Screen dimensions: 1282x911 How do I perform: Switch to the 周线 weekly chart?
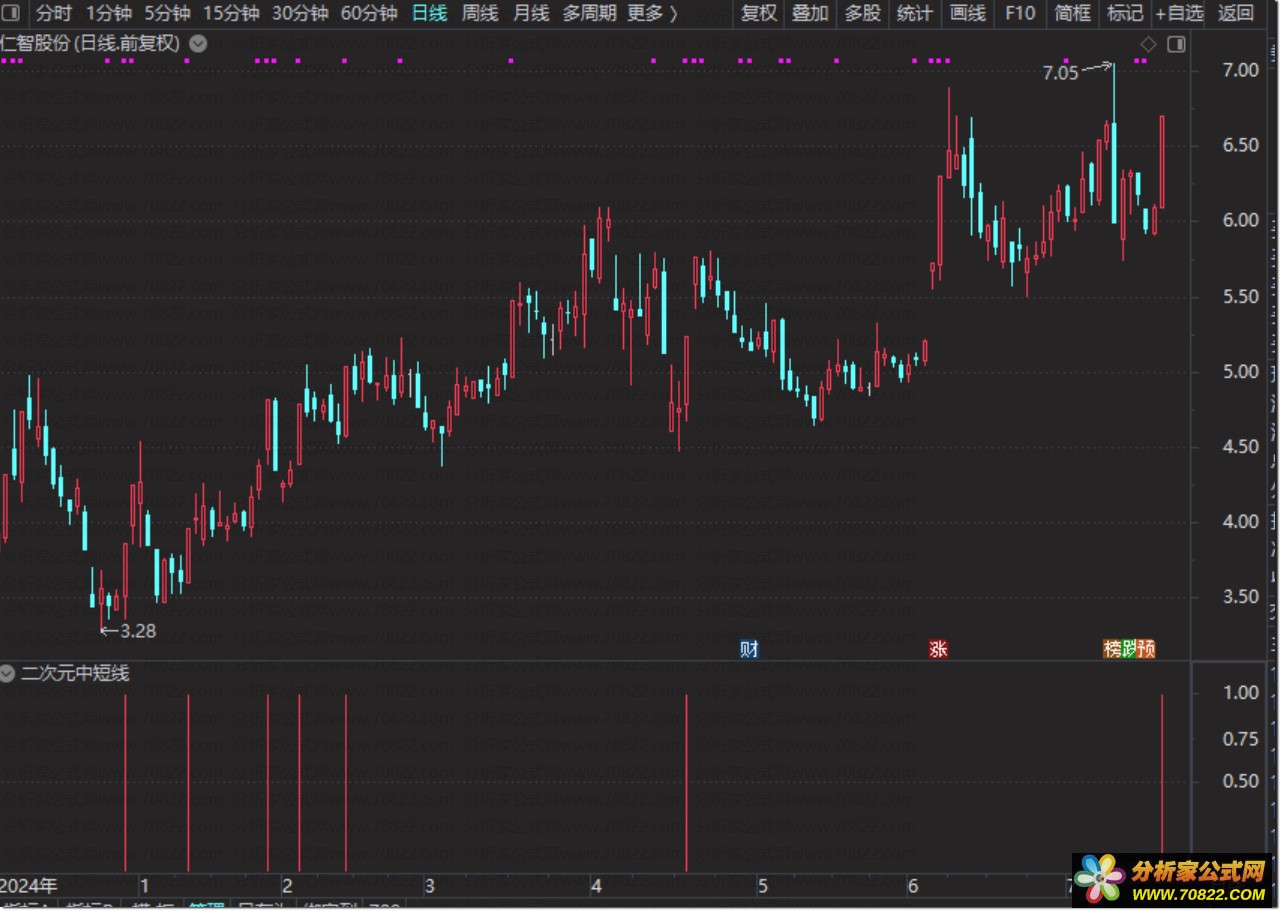(480, 13)
